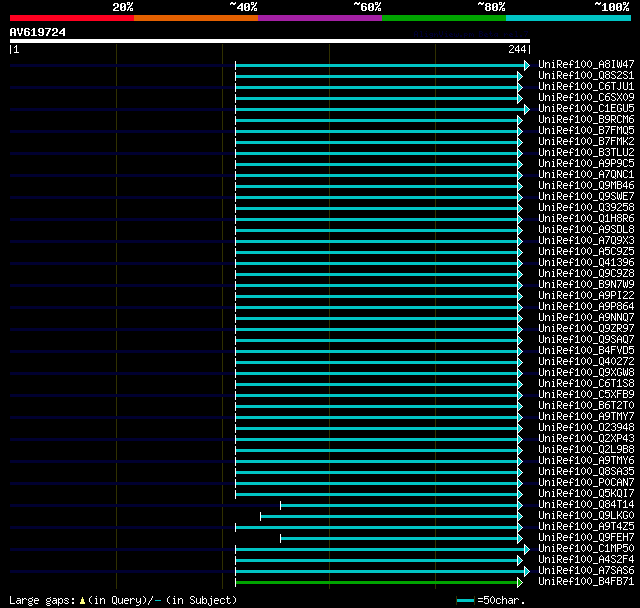Open the UniRef100_Q8S2S1 hit
Viewport: 640px width, 608px height.
pyautogui.click(x=586, y=75)
